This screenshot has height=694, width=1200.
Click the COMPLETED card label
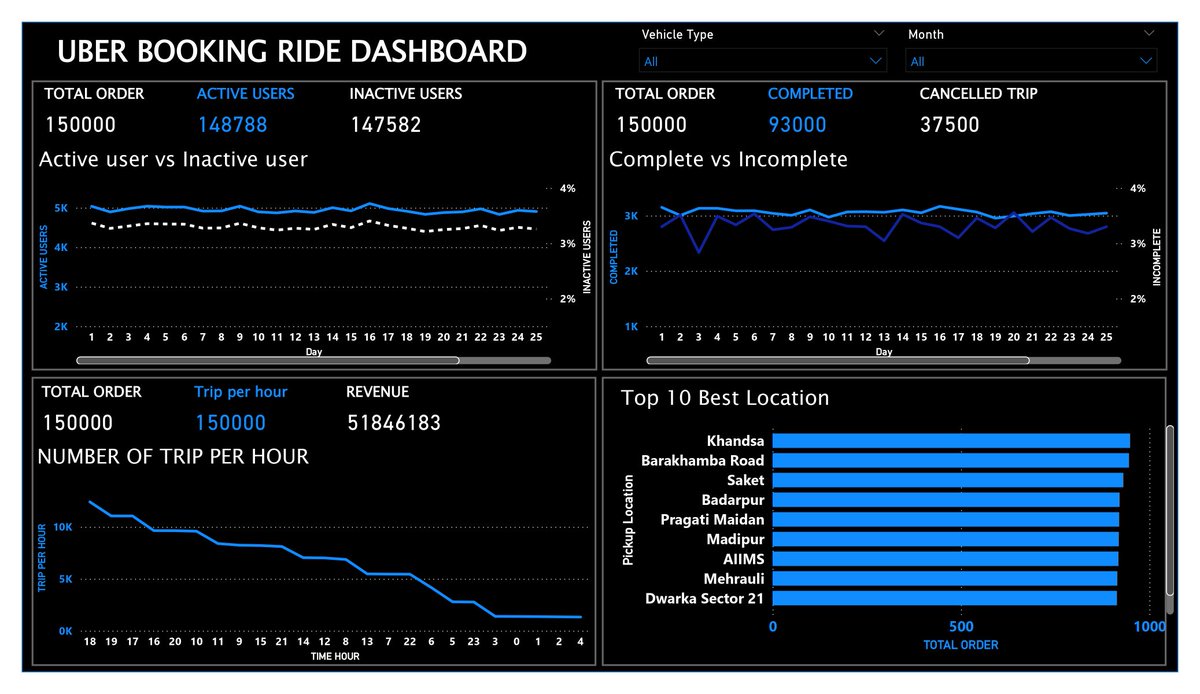click(x=810, y=94)
